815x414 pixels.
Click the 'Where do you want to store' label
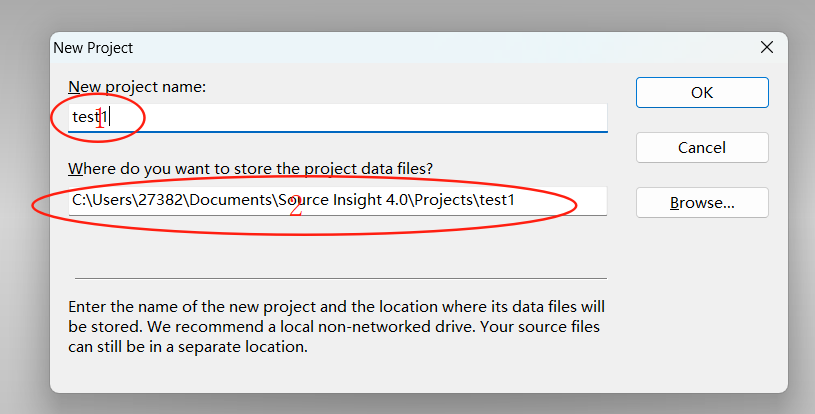[x=250, y=169]
